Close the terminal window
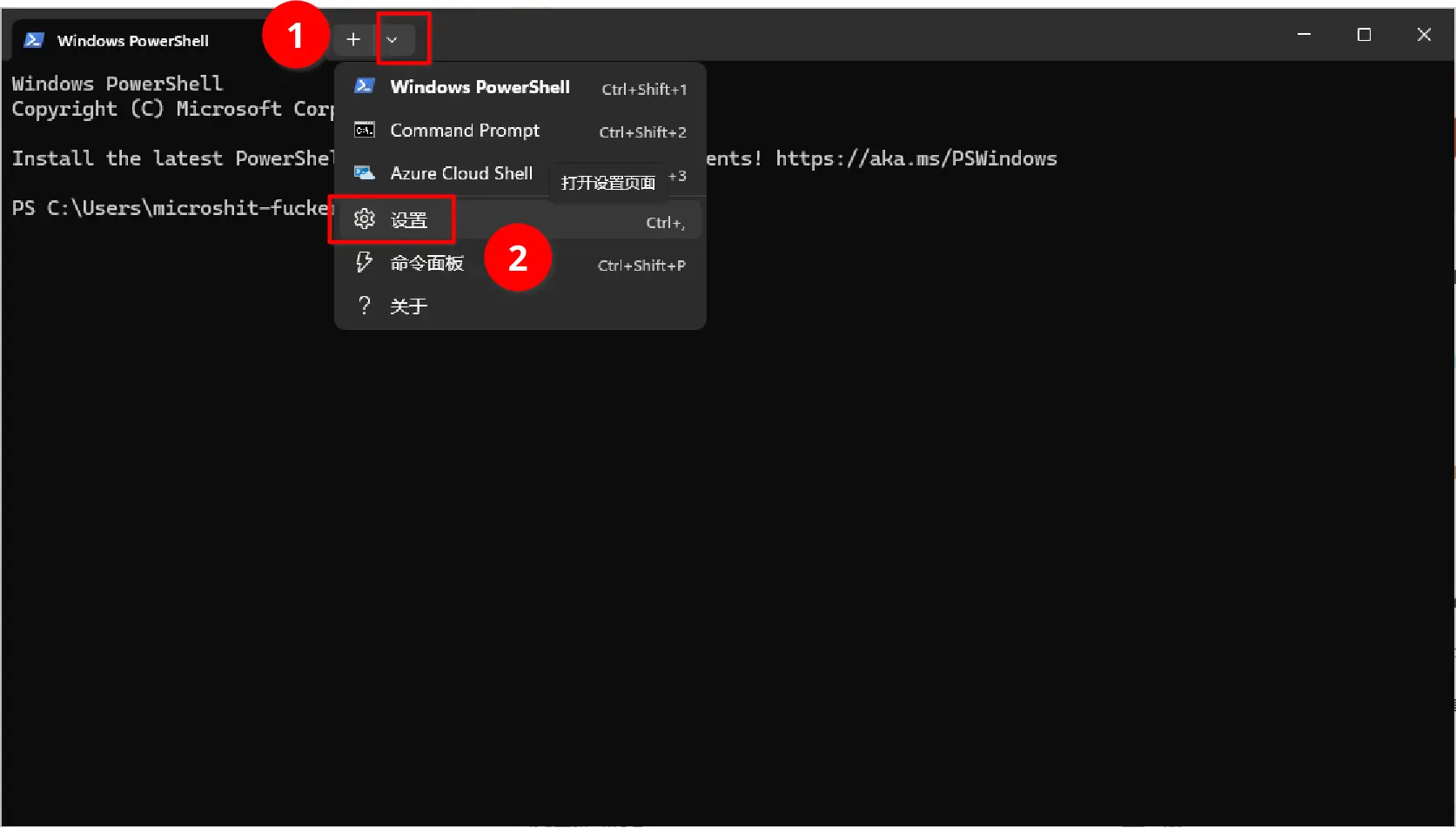Viewport: 1456px width, 828px height. click(x=1424, y=35)
